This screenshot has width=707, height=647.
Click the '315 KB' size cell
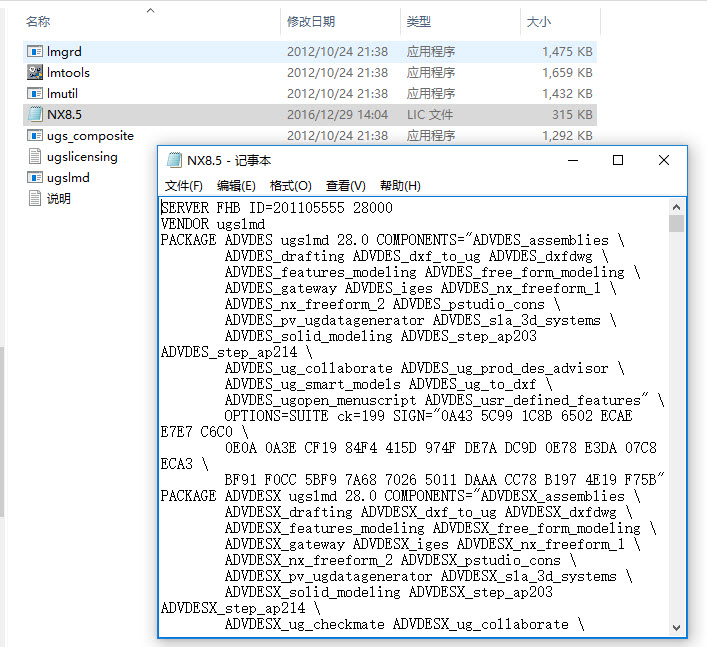[x=572, y=115]
